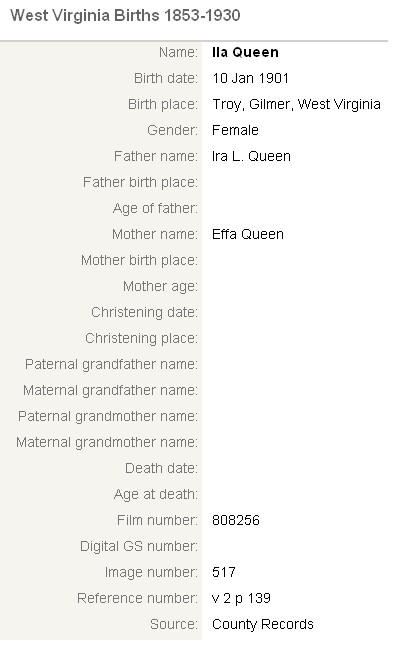This screenshot has height=649, width=398.
Task: Click the Age at death label
Action: (156, 495)
